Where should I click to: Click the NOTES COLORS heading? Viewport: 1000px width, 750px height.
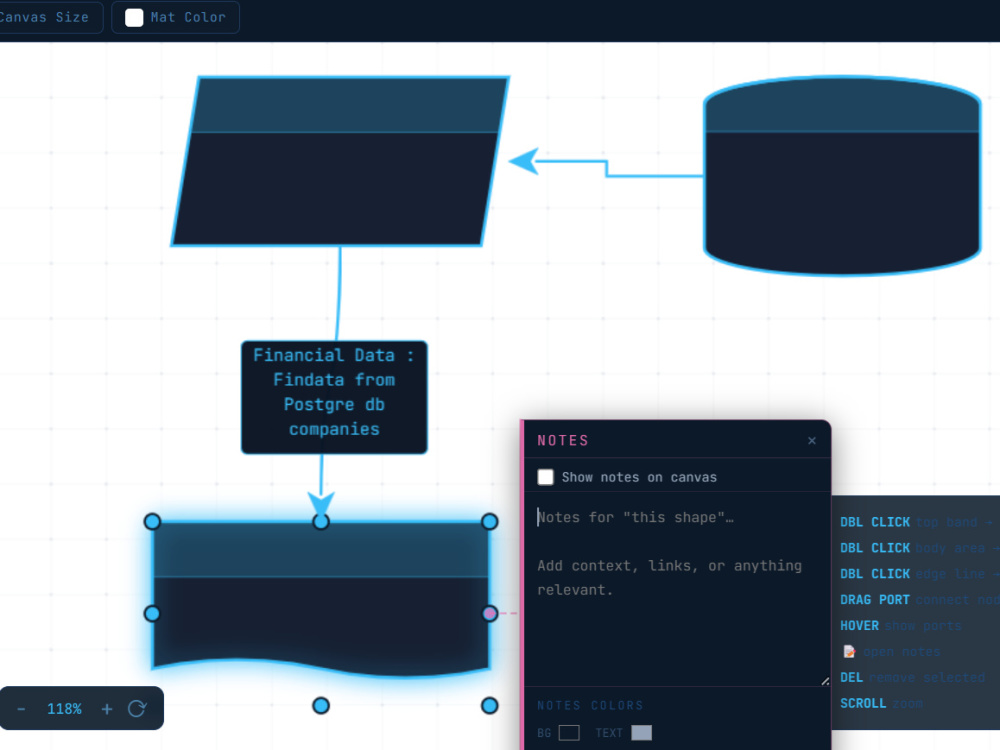coord(590,705)
